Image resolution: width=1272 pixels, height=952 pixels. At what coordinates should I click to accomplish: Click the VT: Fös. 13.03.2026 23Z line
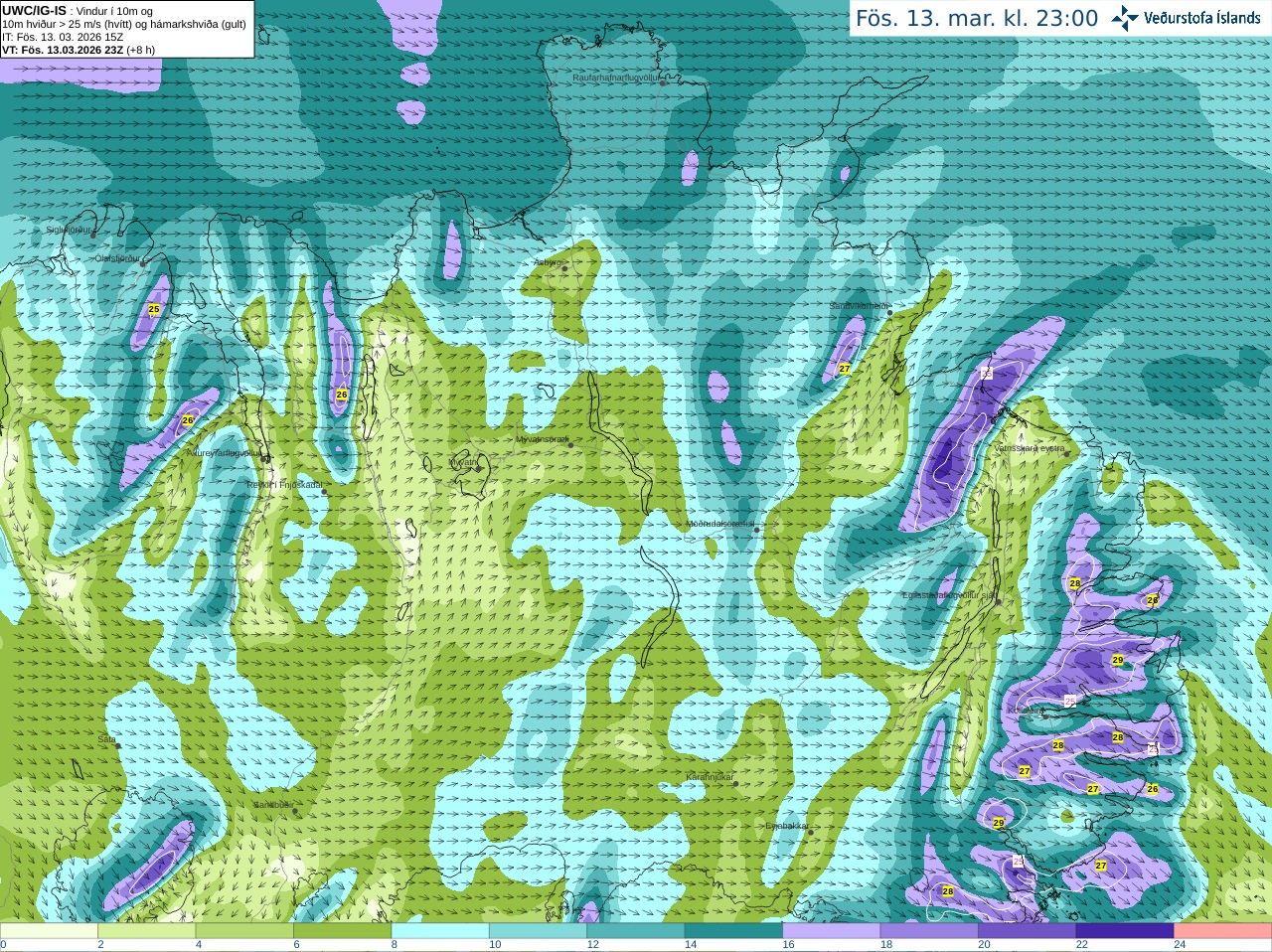[79, 50]
